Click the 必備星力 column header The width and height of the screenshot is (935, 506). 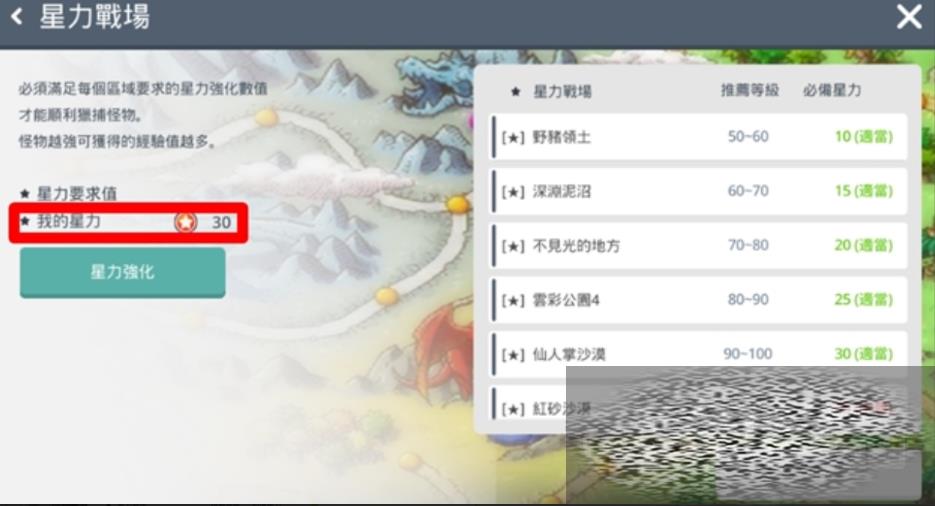(x=832, y=91)
